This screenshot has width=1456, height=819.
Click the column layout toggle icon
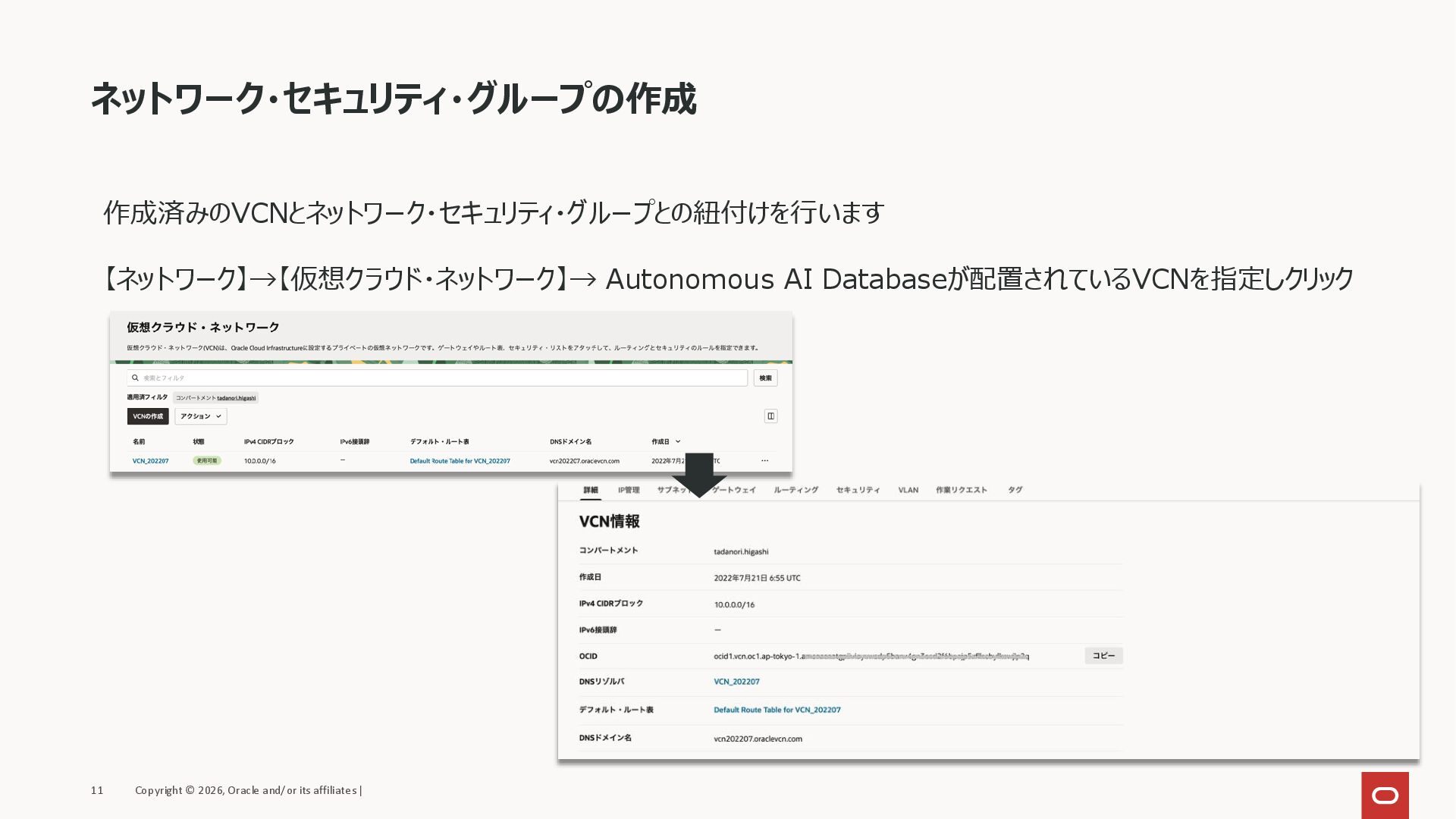tap(770, 416)
